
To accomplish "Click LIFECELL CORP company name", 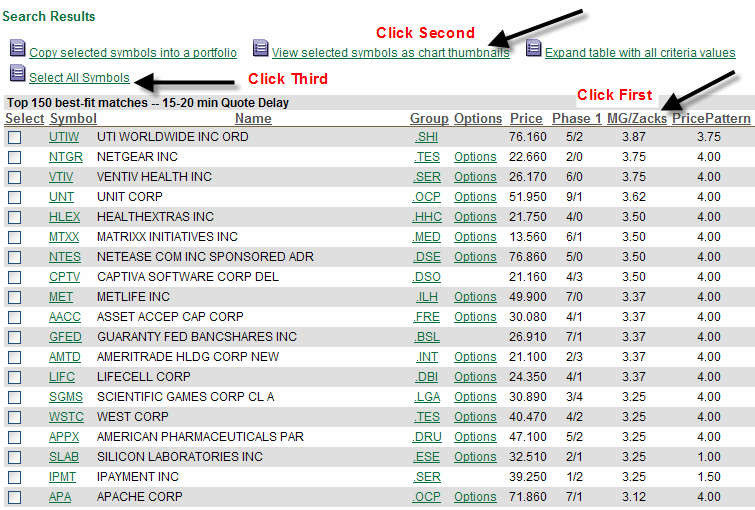I will tap(143, 377).
